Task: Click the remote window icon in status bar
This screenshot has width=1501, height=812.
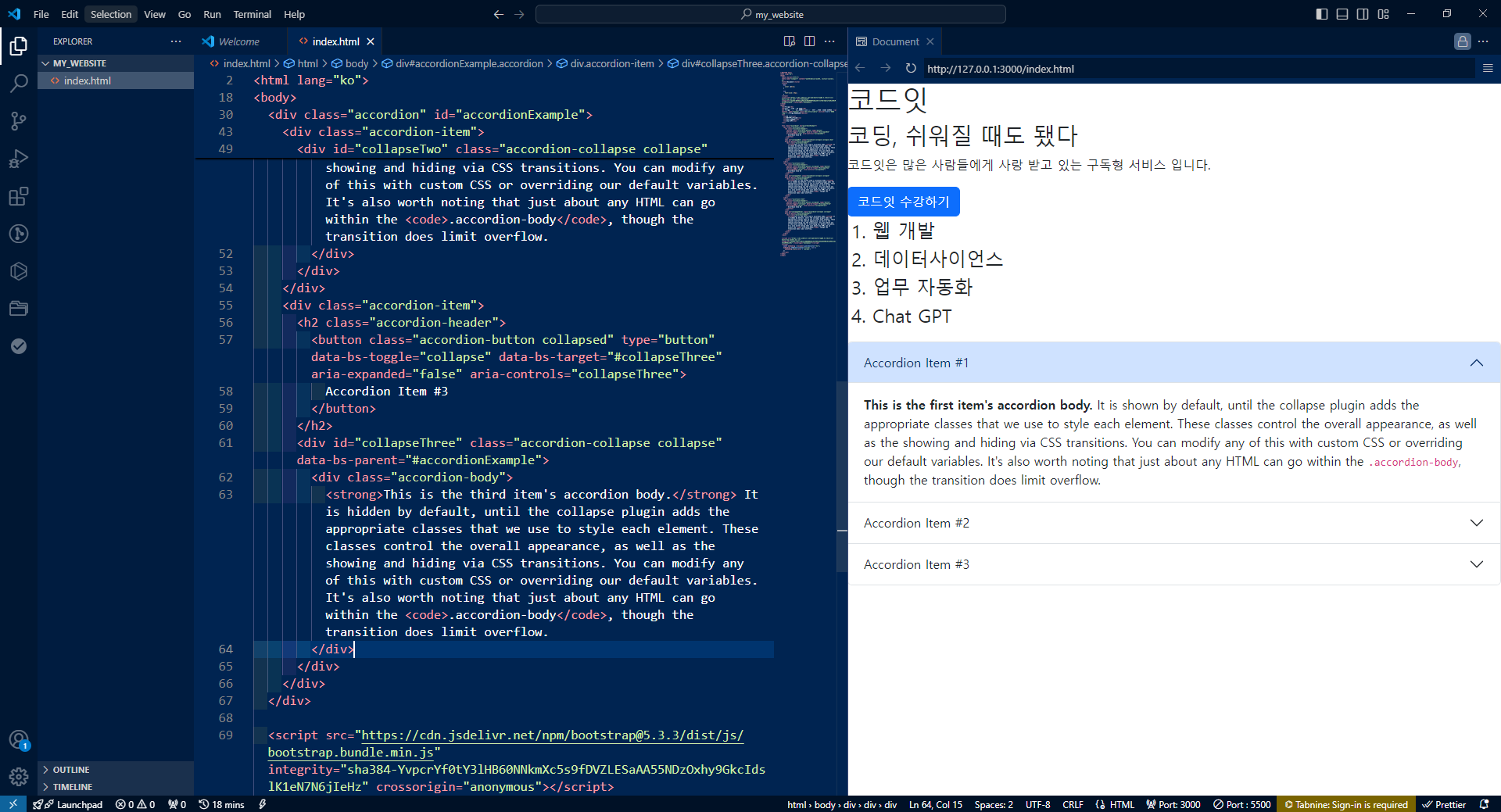Action: [13, 804]
